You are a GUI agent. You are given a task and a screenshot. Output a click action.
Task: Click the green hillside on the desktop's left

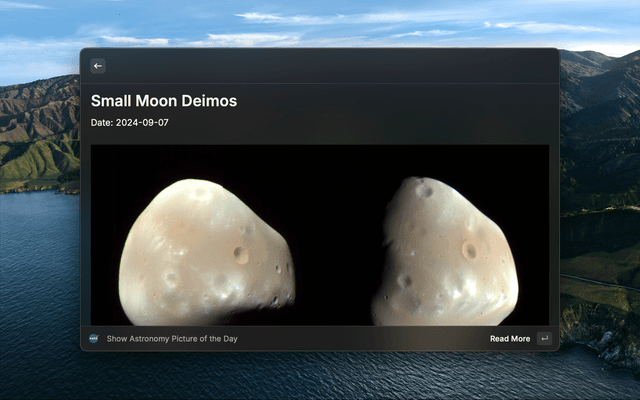[38, 160]
